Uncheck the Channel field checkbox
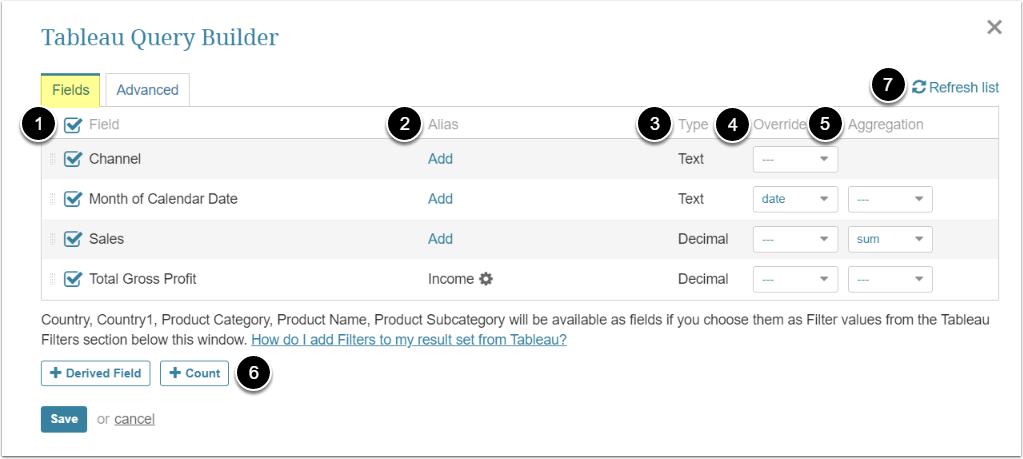Image resolution: width=1023 pixels, height=459 pixels. click(73, 159)
